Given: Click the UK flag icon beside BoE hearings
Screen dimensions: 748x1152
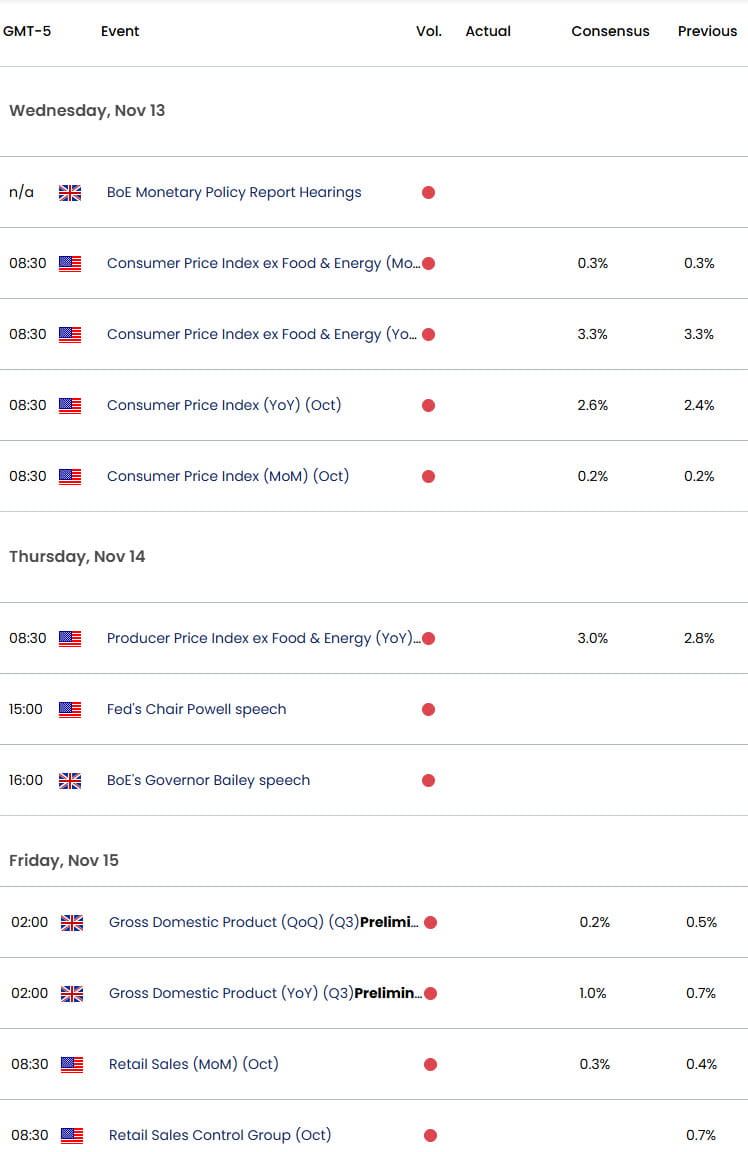Looking at the screenshot, I should 70,192.
